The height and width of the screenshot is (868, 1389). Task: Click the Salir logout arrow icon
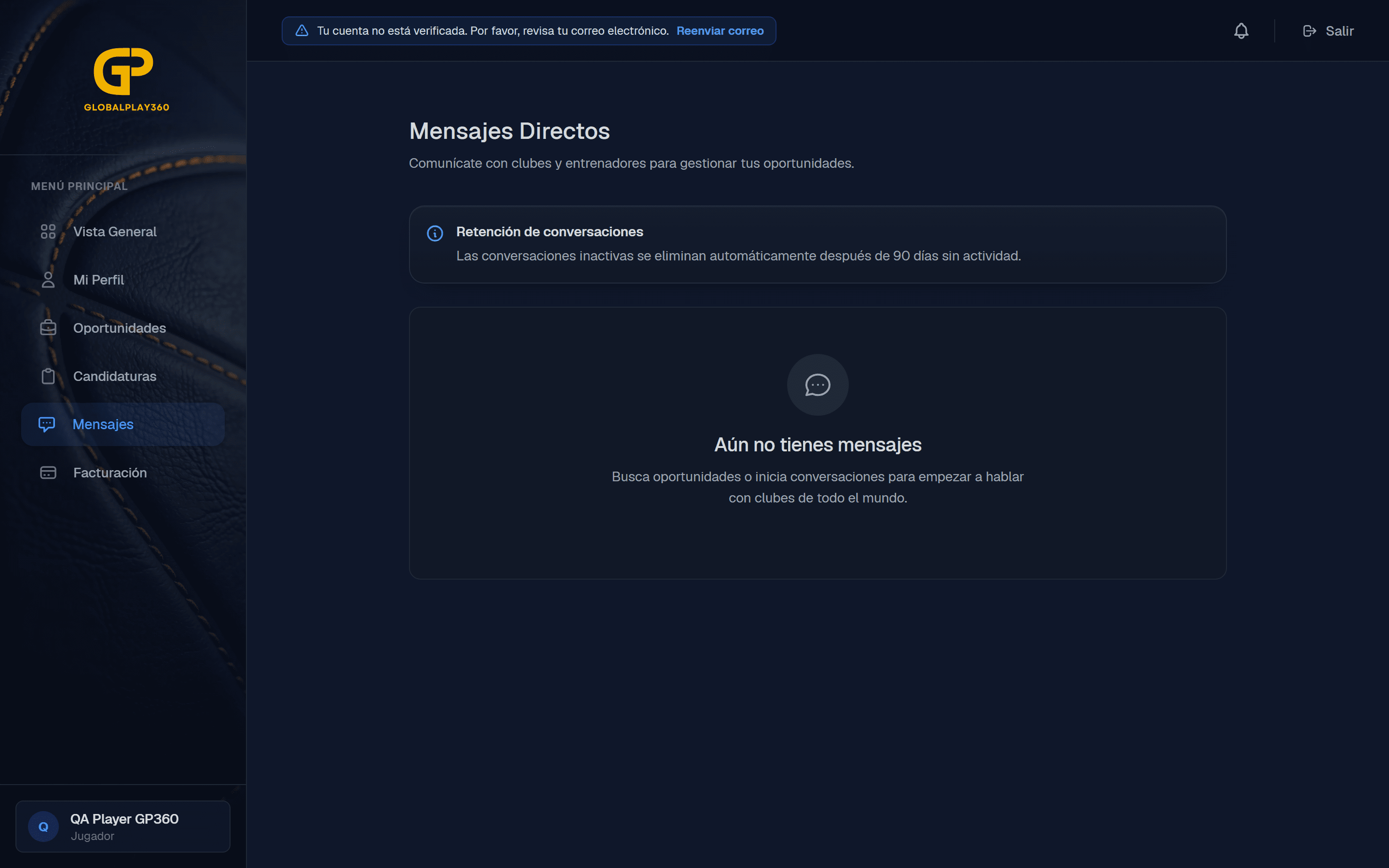click(1309, 31)
